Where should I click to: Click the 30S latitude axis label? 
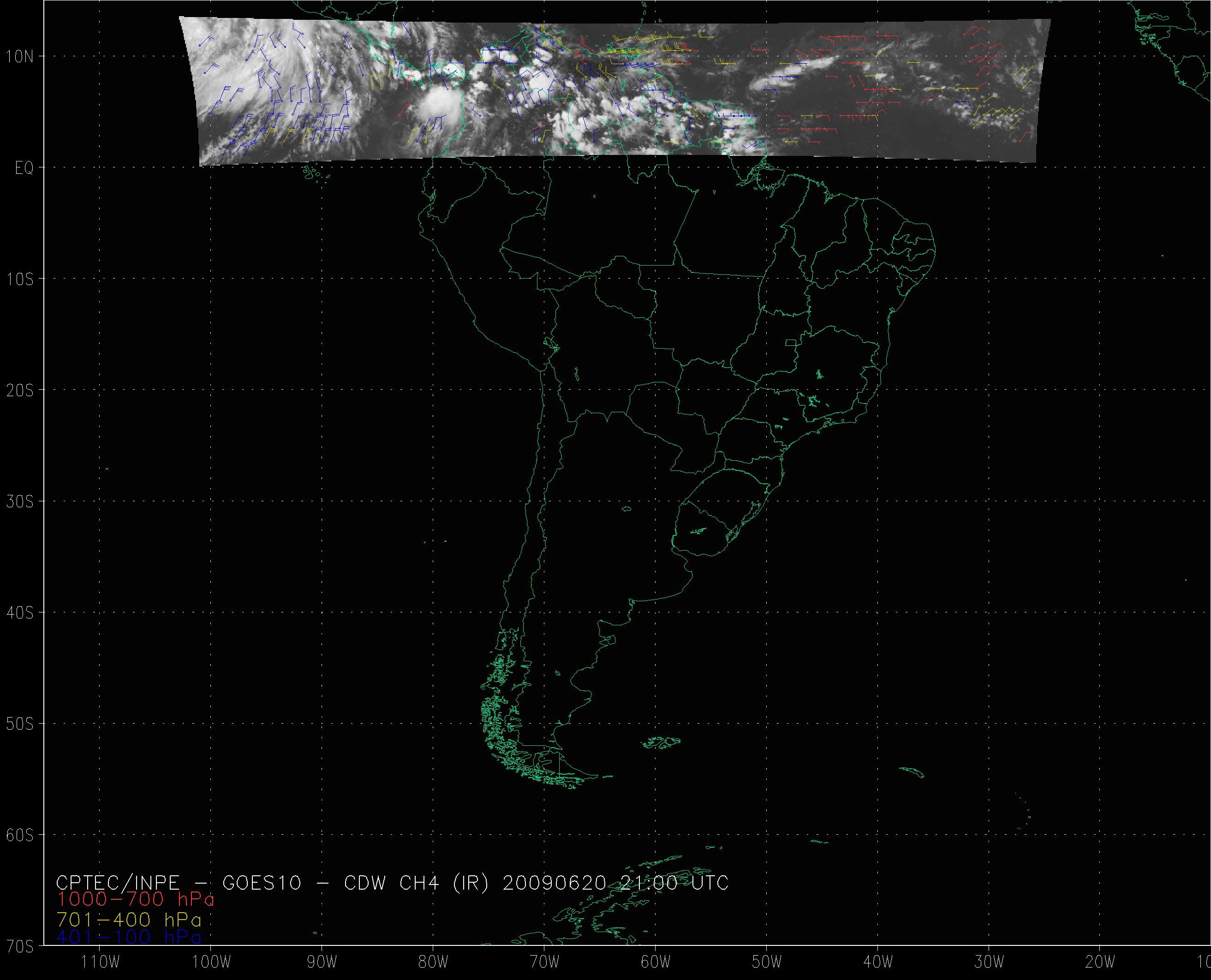point(20,501)
